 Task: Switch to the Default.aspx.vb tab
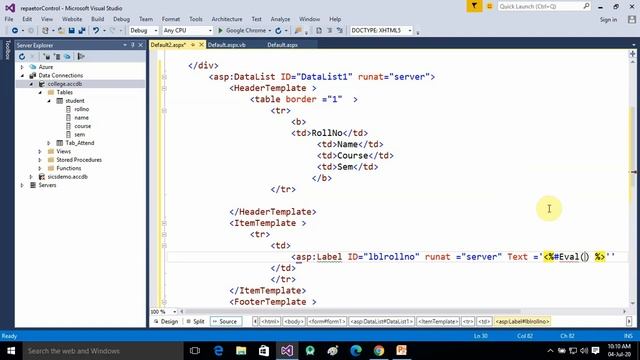coord(227,45)
